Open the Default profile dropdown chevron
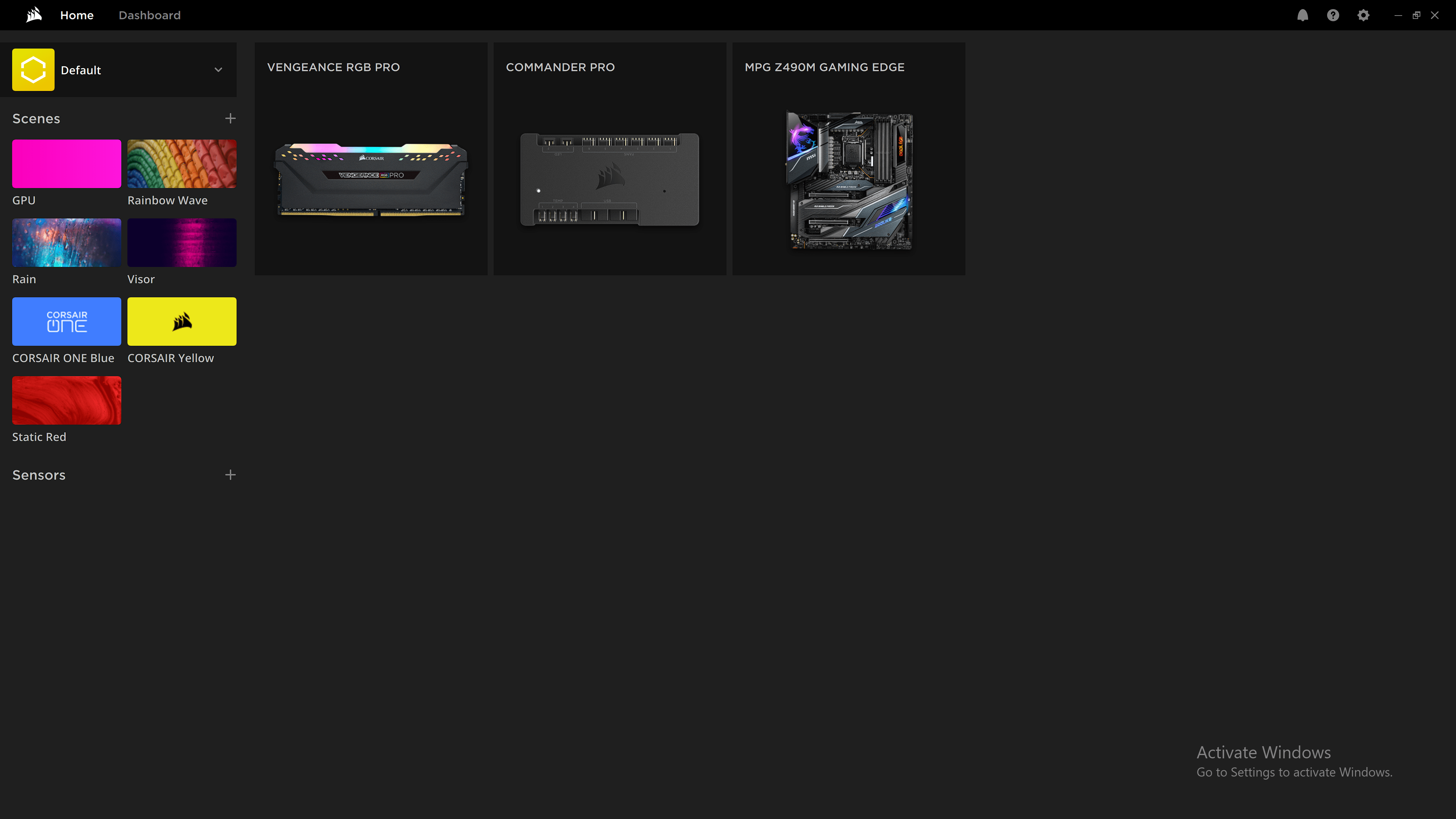 pos(218,69)
